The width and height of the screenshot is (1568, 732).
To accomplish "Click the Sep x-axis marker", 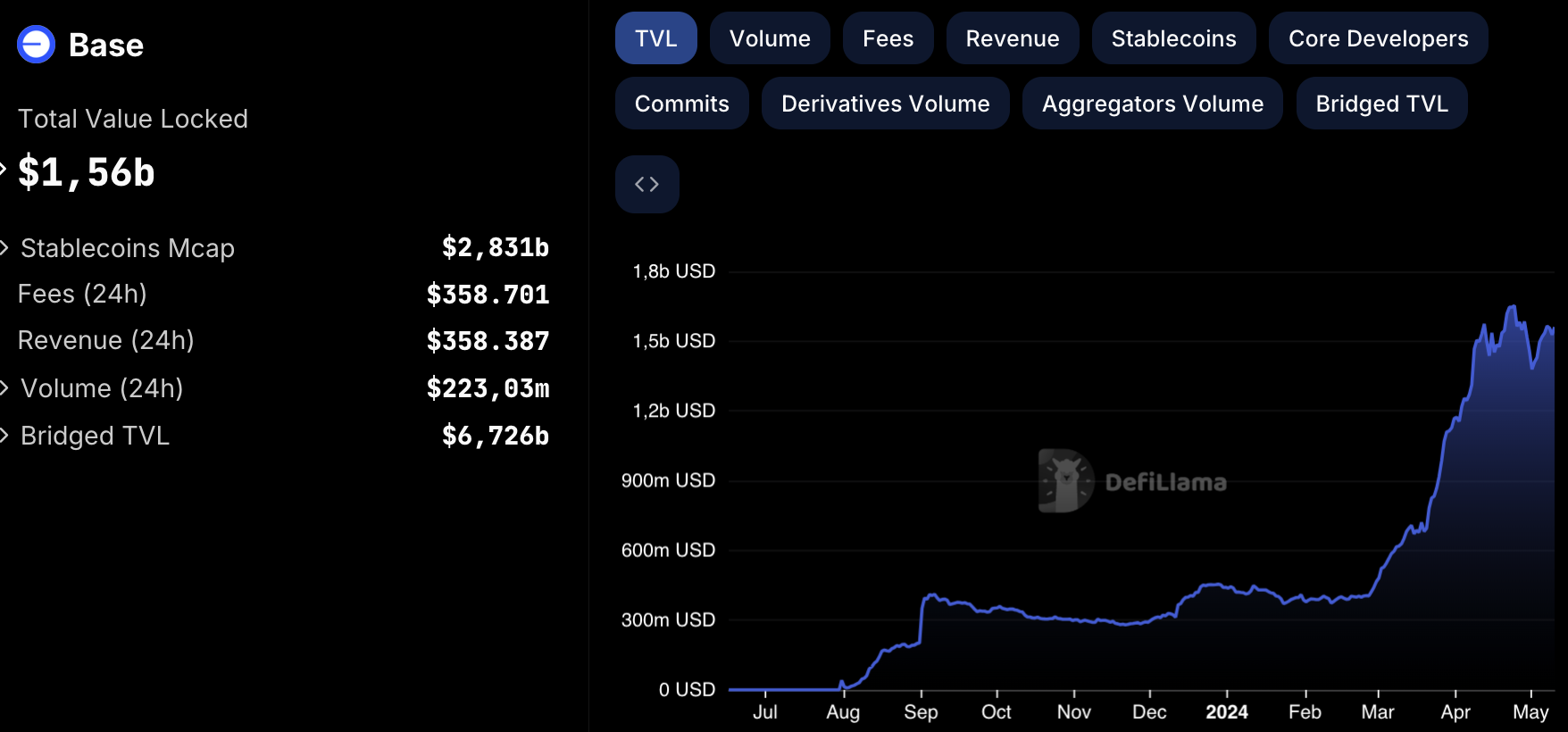I will click(921, 712).
